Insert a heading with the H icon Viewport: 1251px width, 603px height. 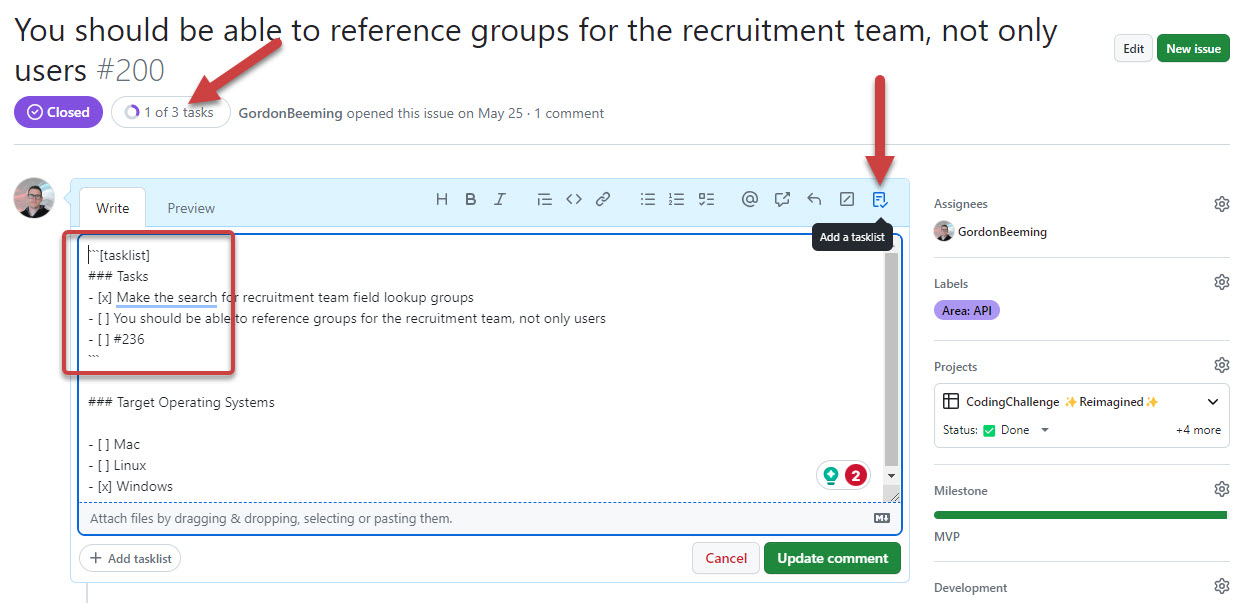pyautogui.click(x=442, y=199)
